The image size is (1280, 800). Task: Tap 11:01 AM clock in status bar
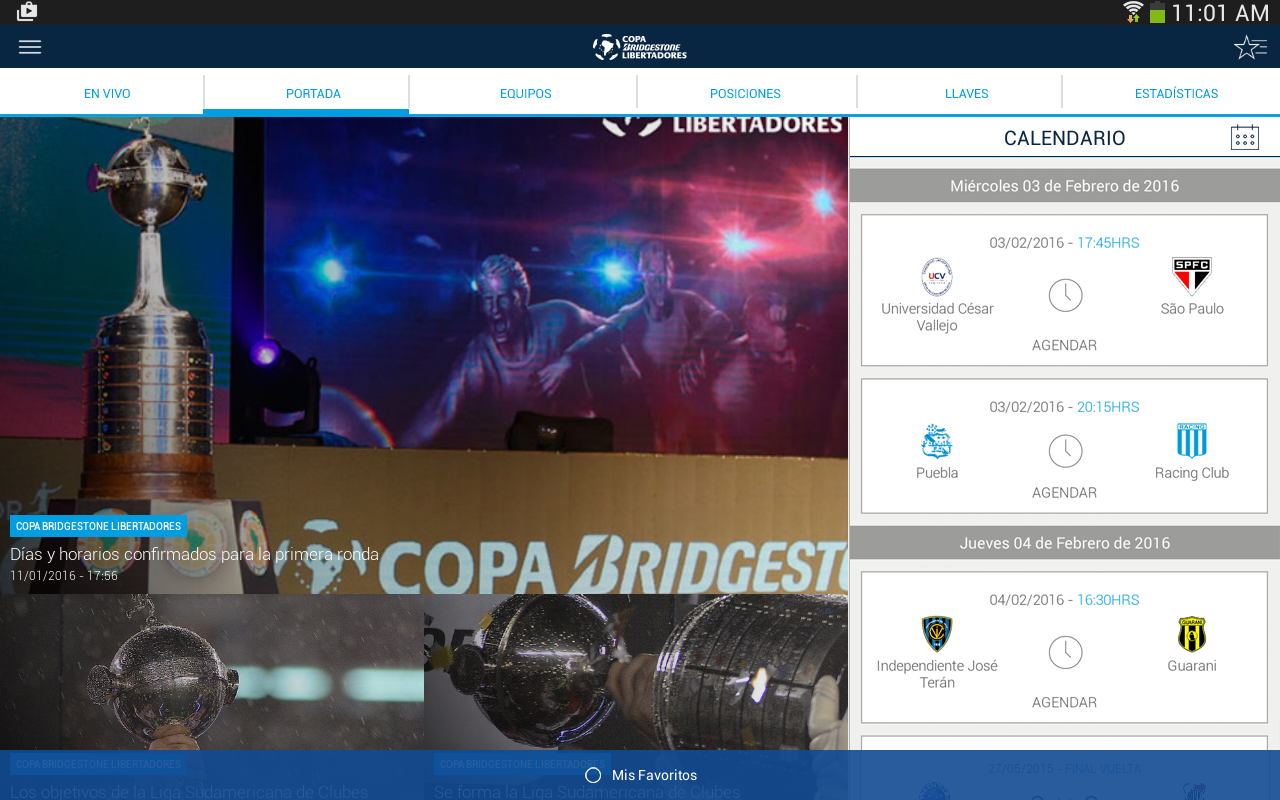point(1220,13)
